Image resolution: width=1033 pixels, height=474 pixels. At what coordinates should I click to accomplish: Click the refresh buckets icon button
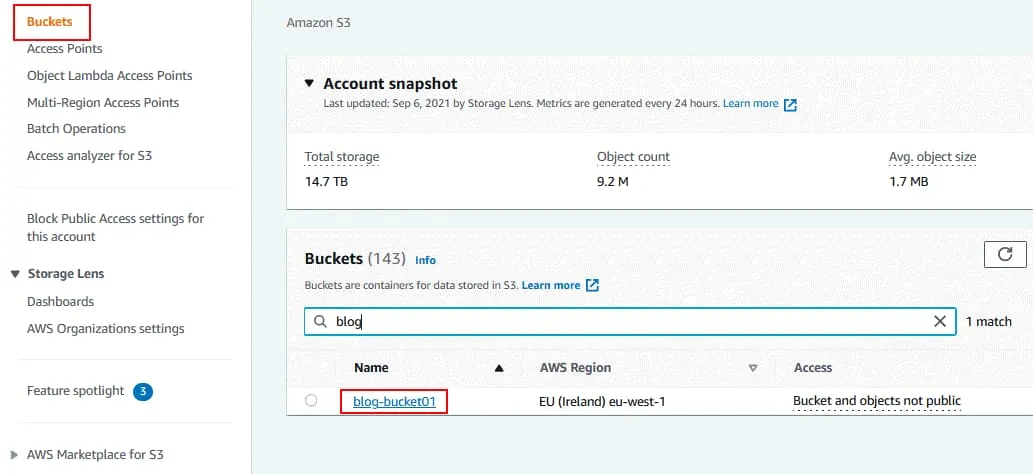click(x=1005, y=255)
